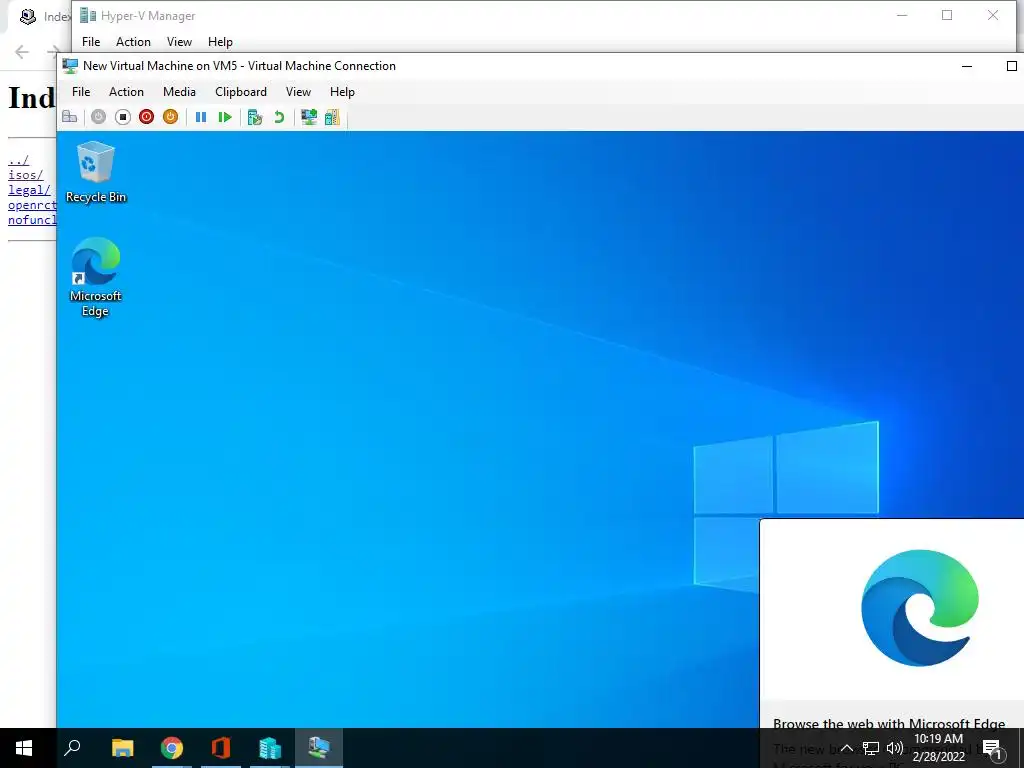
Task: Open the Clipboard menu
Action: coord(241,91)
